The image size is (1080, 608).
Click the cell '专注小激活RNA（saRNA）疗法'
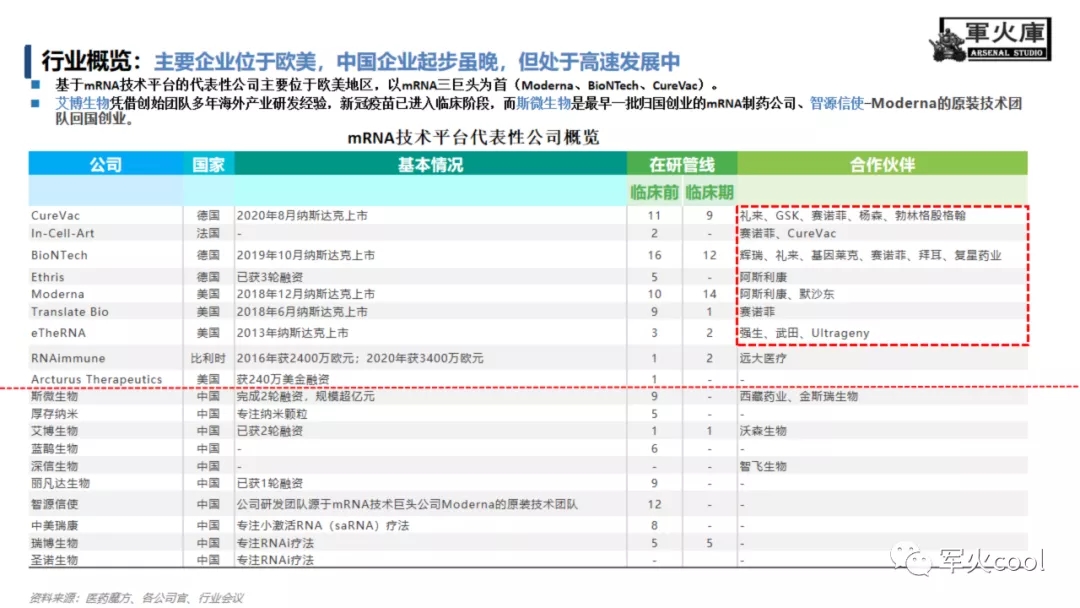(323, 525)
